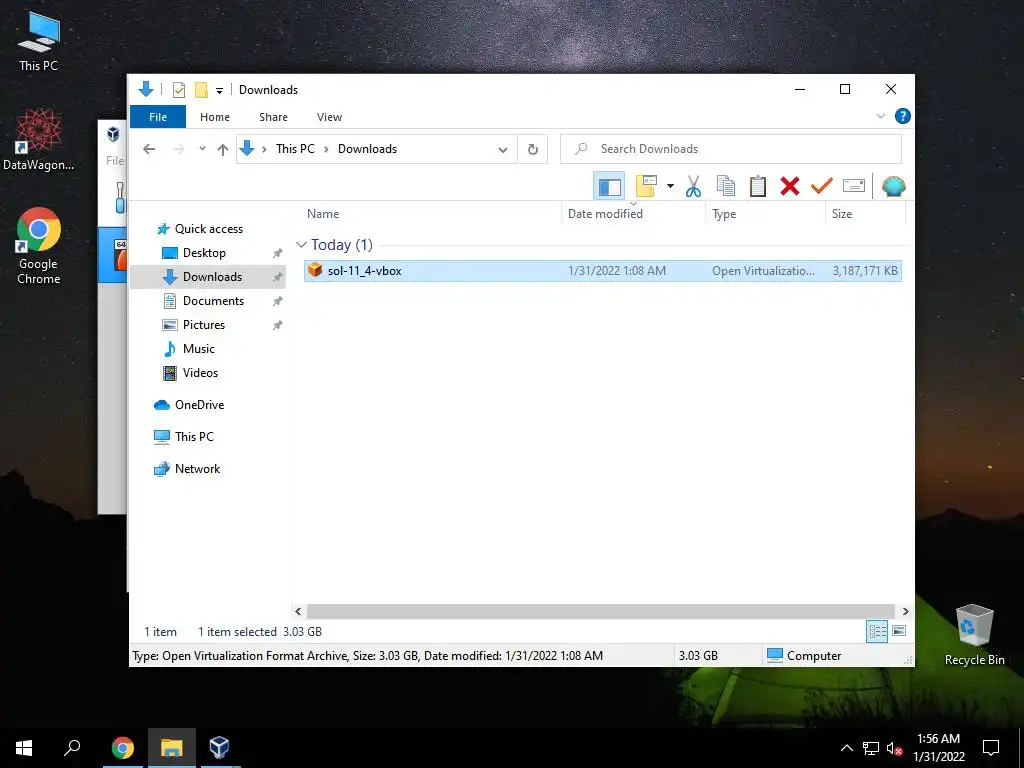Image resolution: width=1024 pixels, height=768 pixels.
Task: Open the File menu
Action: [x=158, y=117]
